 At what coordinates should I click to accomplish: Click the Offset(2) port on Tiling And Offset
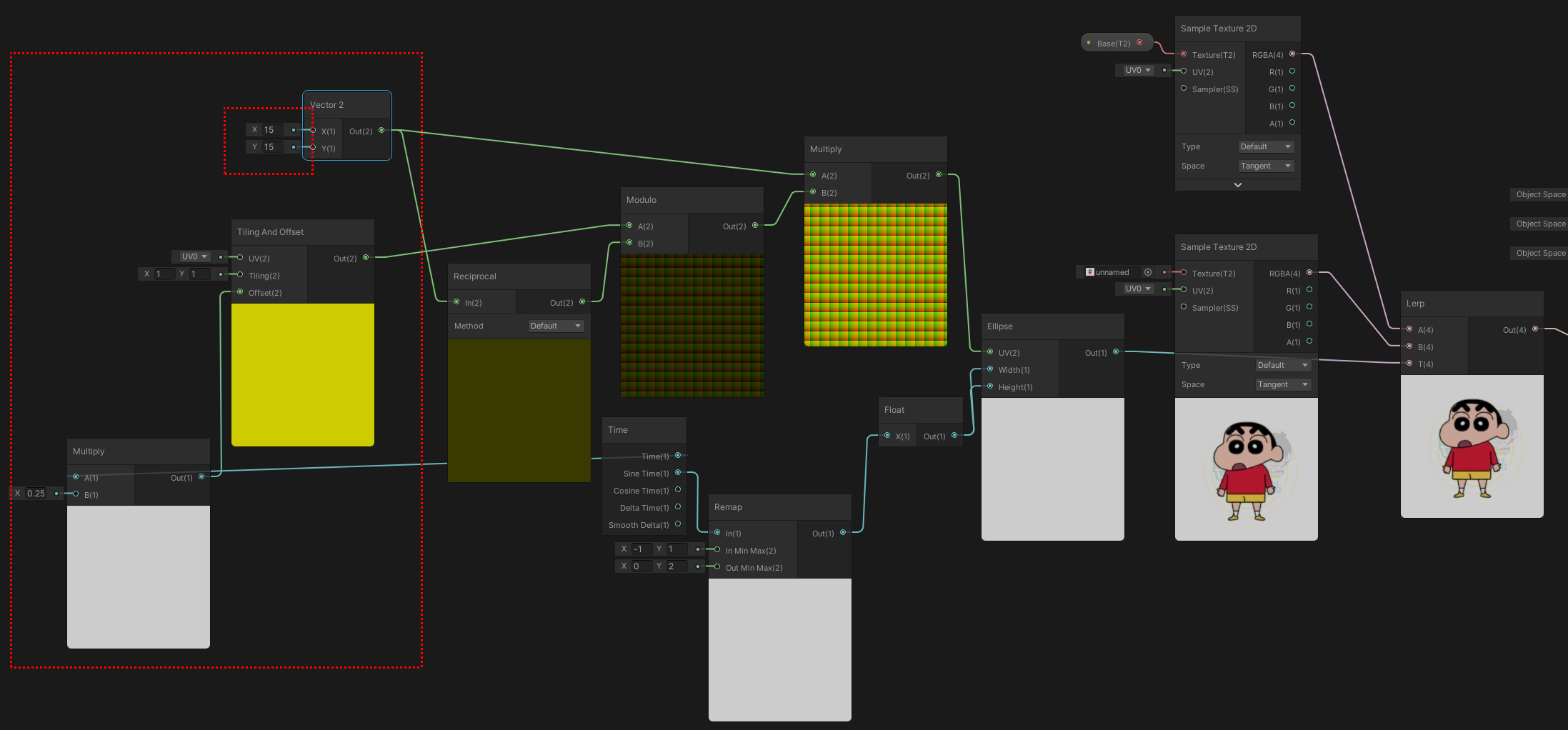240,291
